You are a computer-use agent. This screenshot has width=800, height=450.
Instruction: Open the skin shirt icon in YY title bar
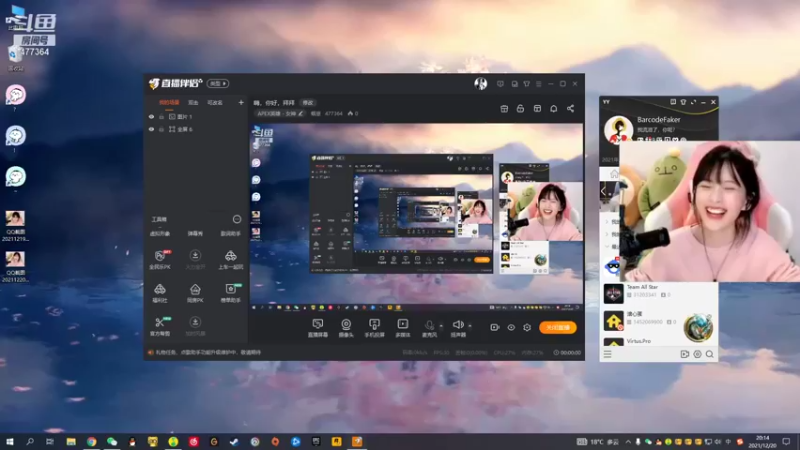click(x=683, y=102)
